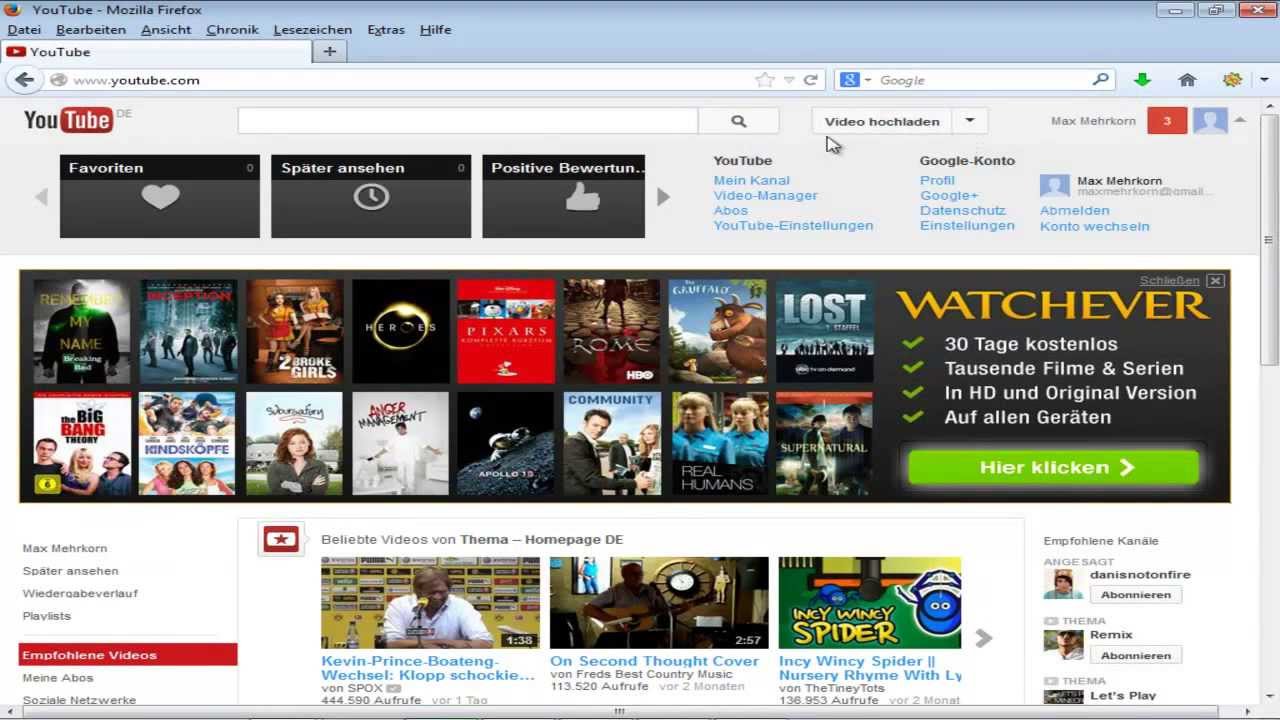Subscribe to danisnotonfire channel
Image resolution: width=1280 pixels, height=720 pixels.
(1135, 595)
